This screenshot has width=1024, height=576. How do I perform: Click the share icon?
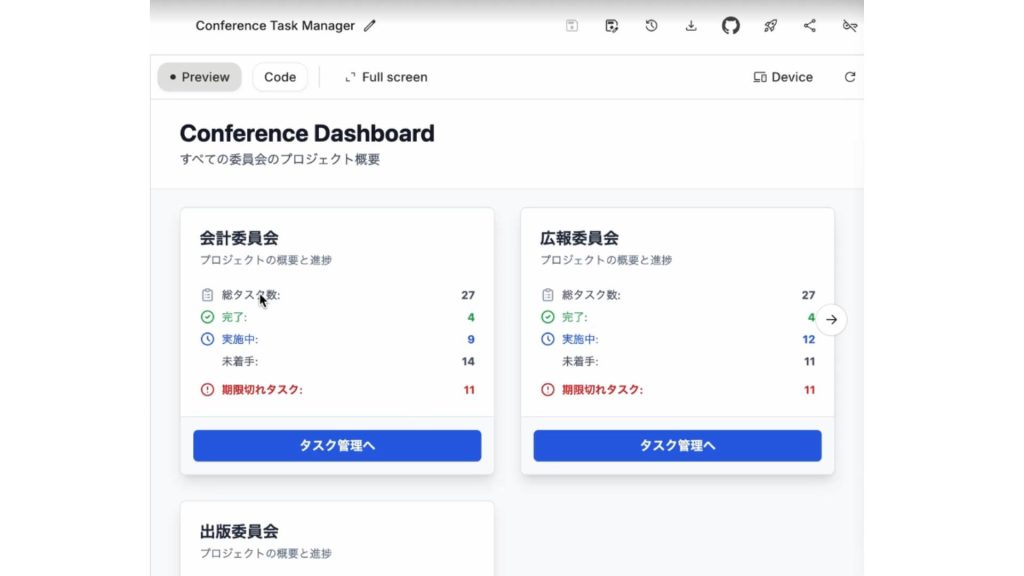point(810,26)
